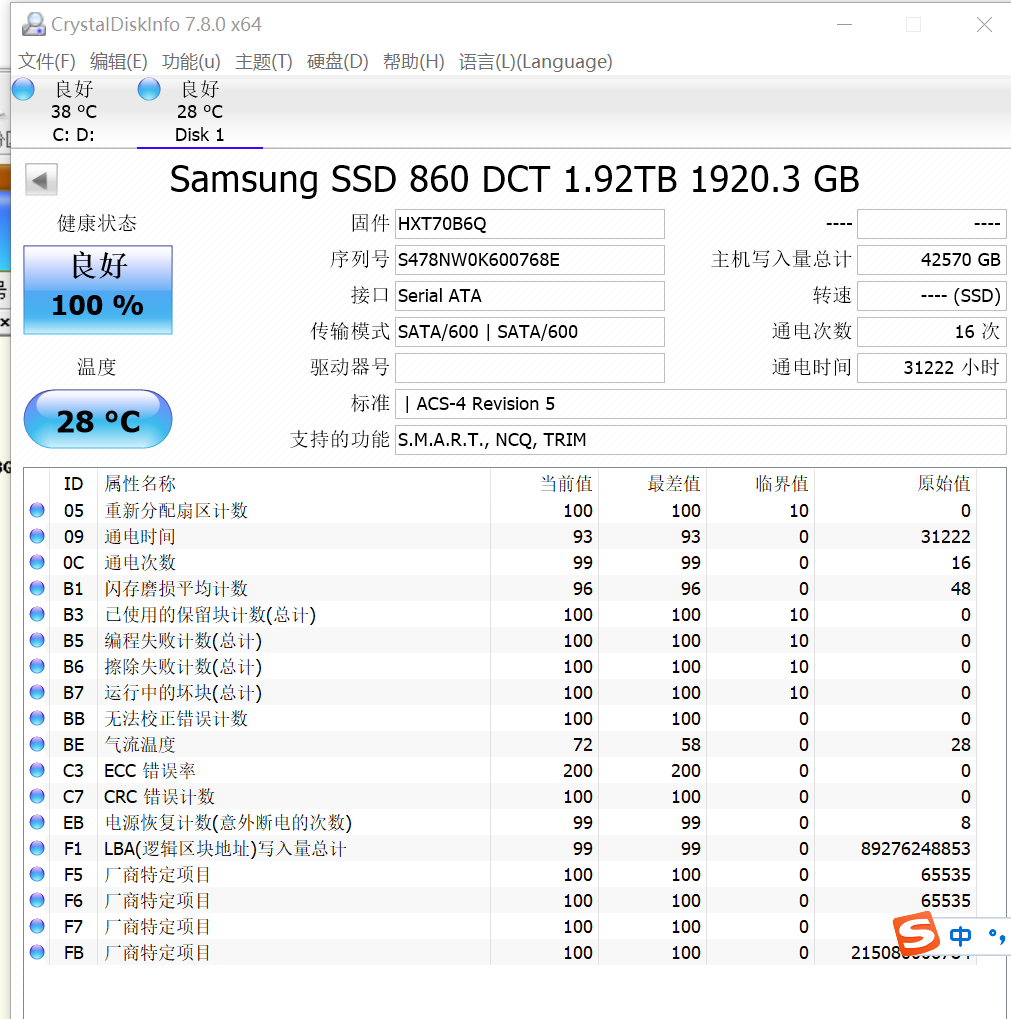This screenshot has height=1019, width=1011.
Task: Open the 硬盘(D) menu
Action: coord(337,62)
